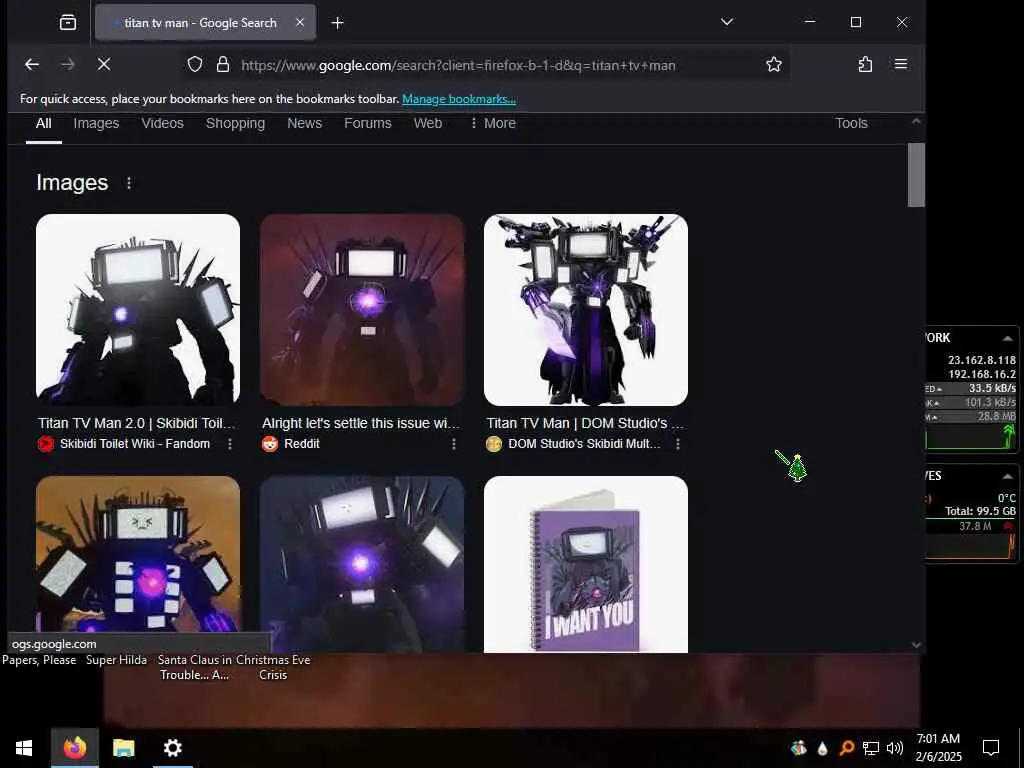Switch to the Images search tab
The image size is (1024, 768).
click(x=96, y=123)
